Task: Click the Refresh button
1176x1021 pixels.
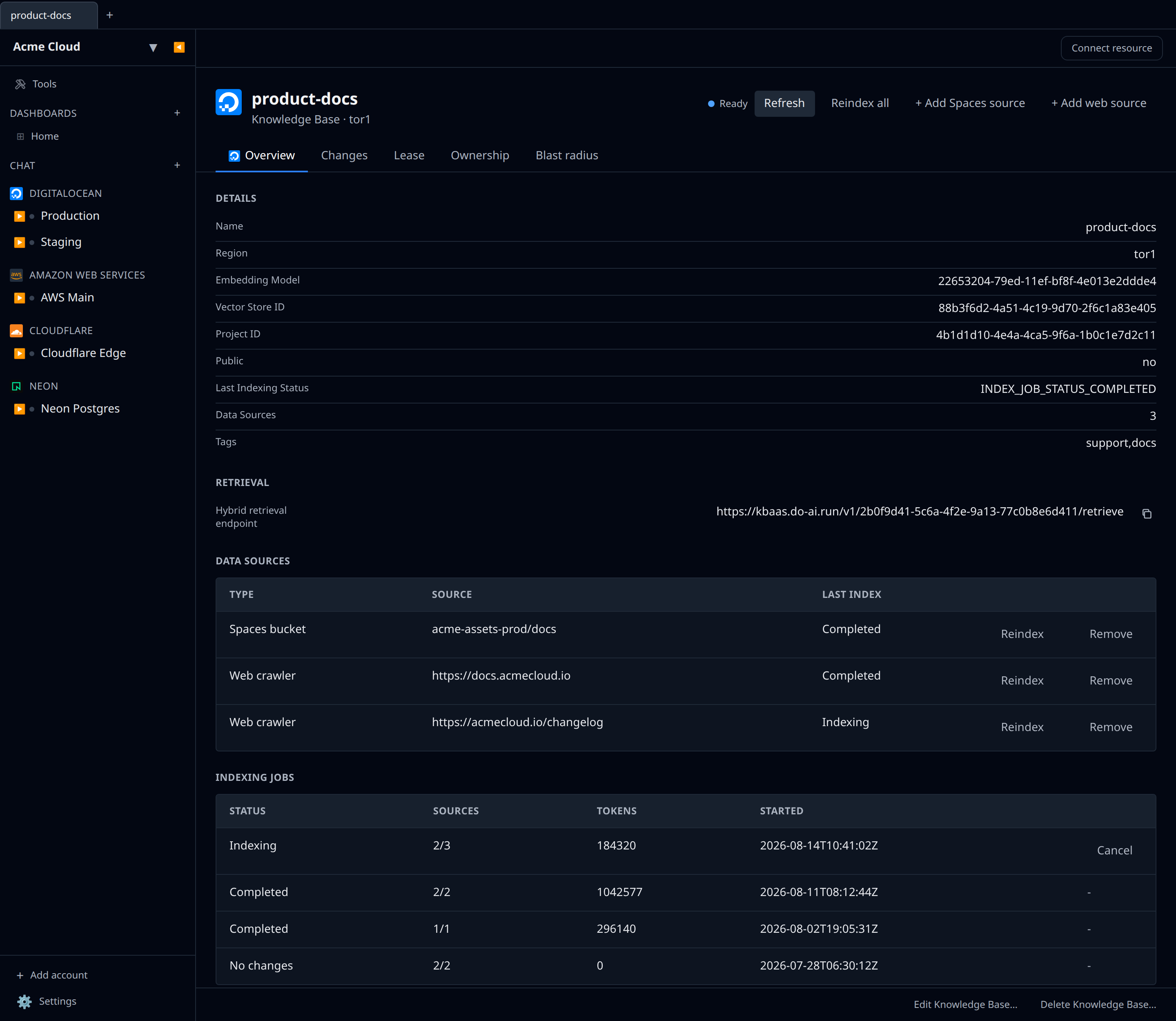Action: coord(784,103)
